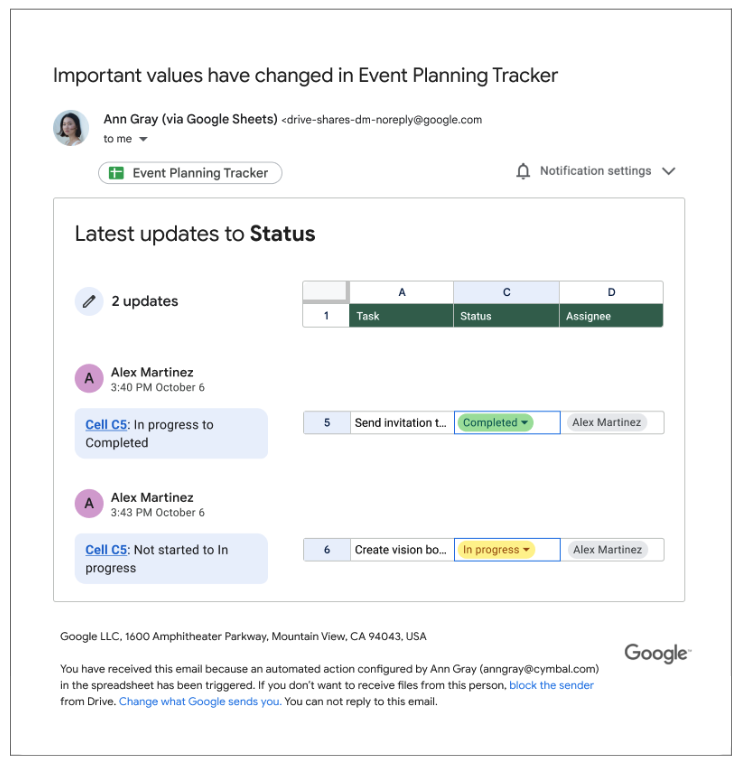Open the Completed status dropdown
This screenshot has width=741, height=765.
tap(525, 423)
